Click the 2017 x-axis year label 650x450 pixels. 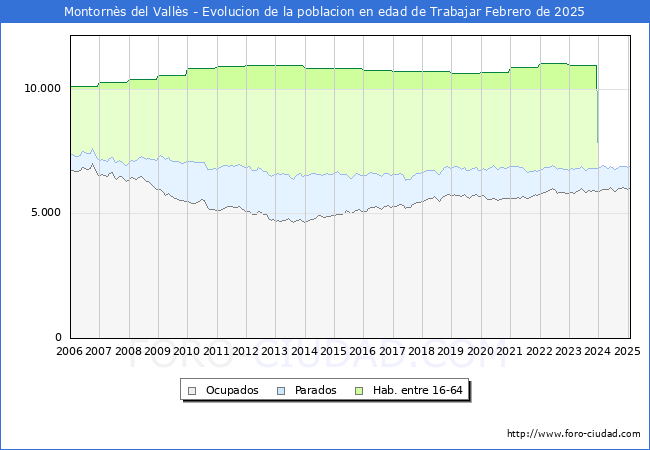[x=393, y=351]
